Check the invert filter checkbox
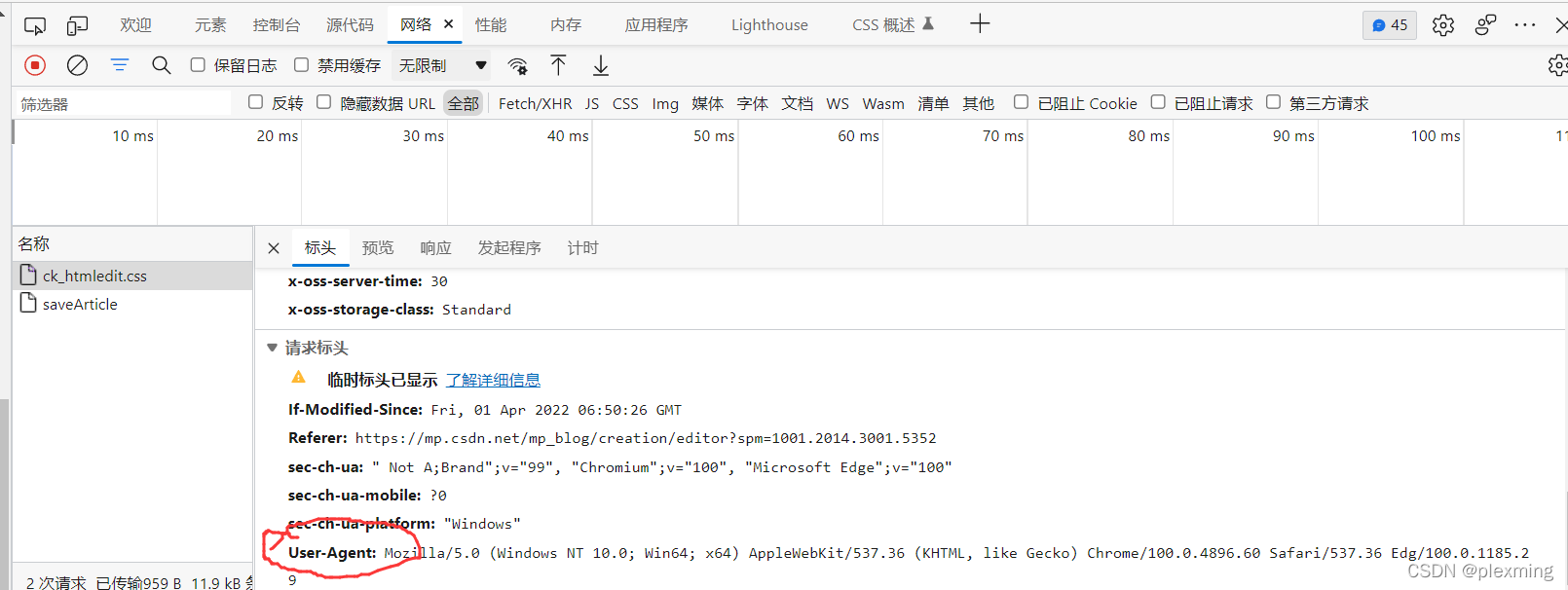 tap(256, 102)
